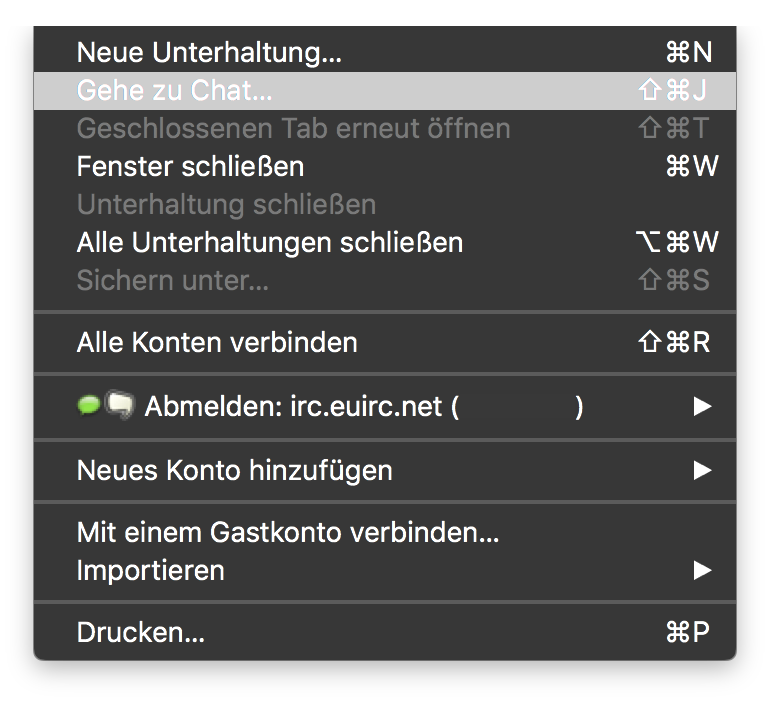Click the Sichern unter… menu item
The height and width of the screenshot is (702, 770).
tap(172, 280)
